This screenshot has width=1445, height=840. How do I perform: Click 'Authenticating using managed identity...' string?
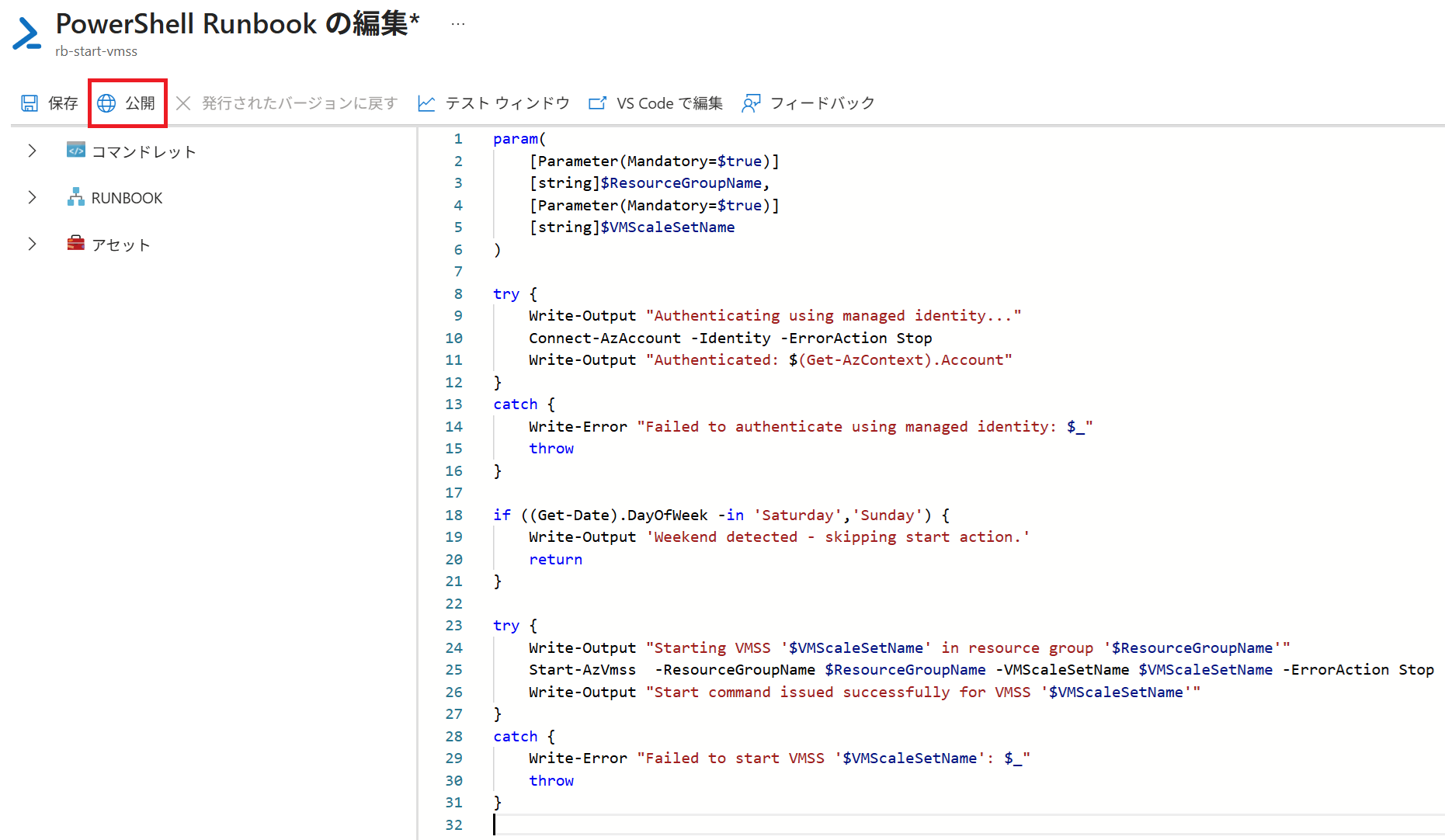point(834,316)
